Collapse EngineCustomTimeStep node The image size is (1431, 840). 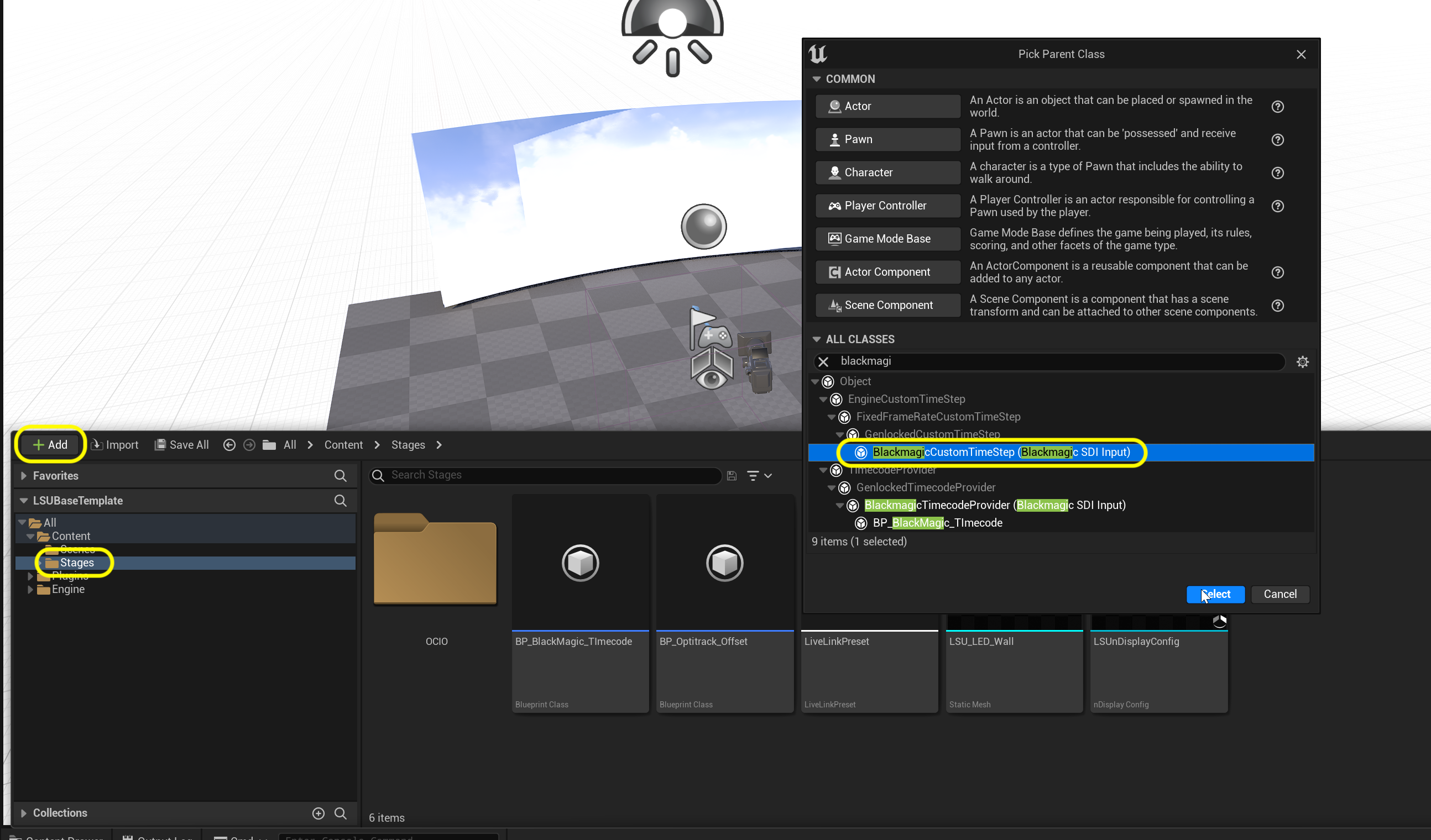(823, 400)
